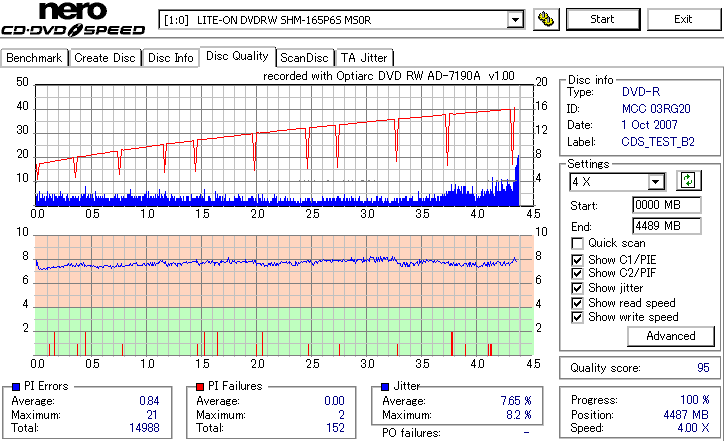Click the red PI Failures legend square
The image size is (724, 441).
pos(200,387)
